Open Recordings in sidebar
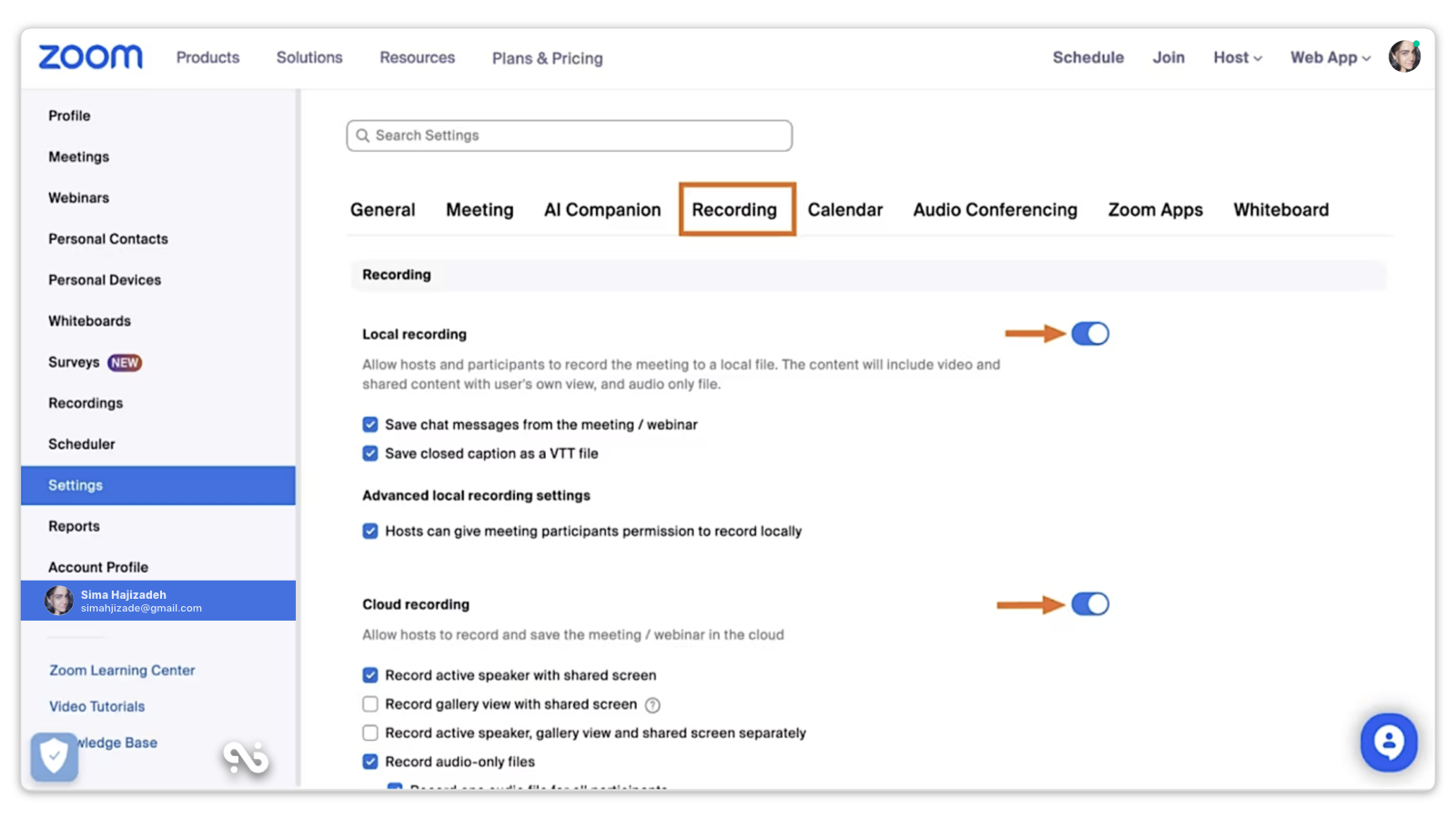Viewport: 1456px width, 819px height. coord(86,403)
